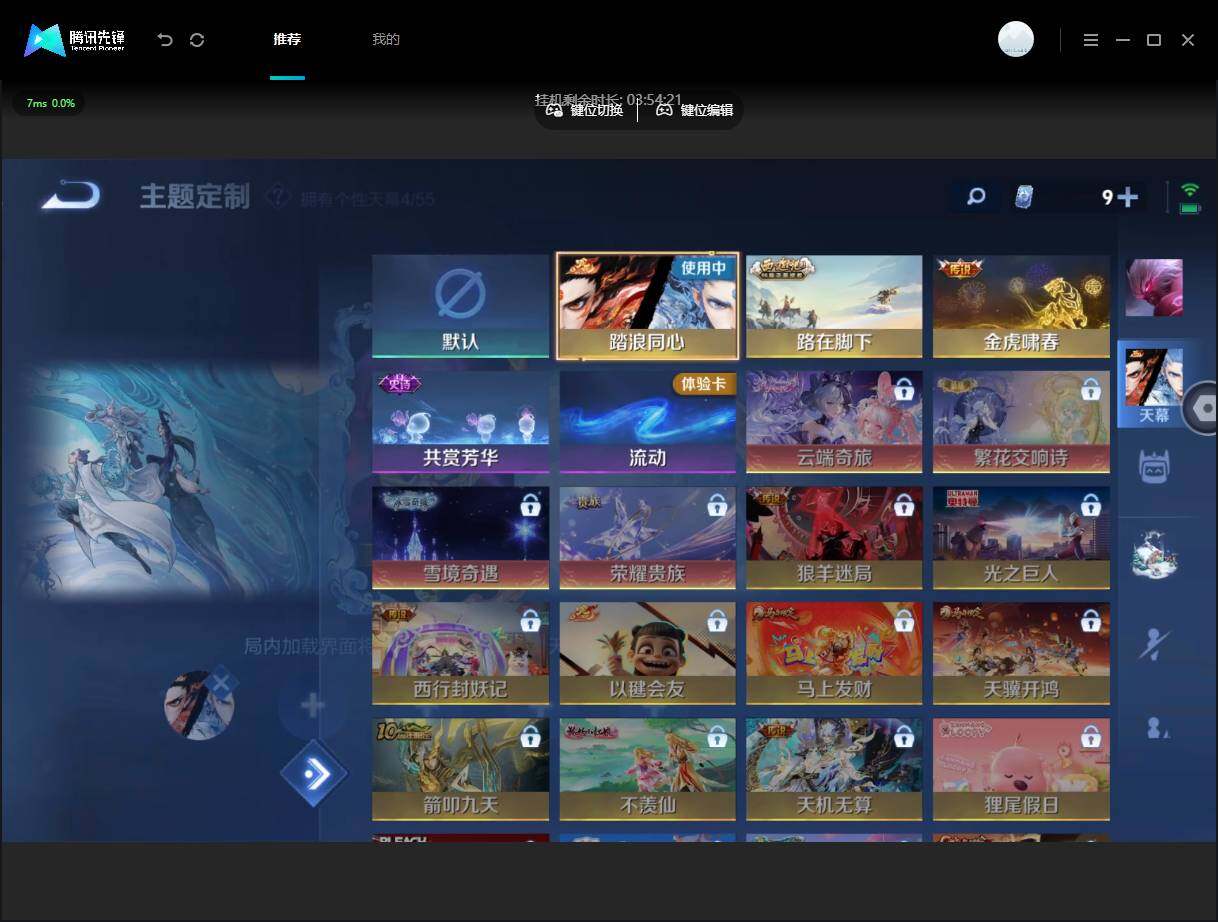The image size is (1218, 922).
Task: Click the hexagon floating button at right edge
Action: point(1202,408)
